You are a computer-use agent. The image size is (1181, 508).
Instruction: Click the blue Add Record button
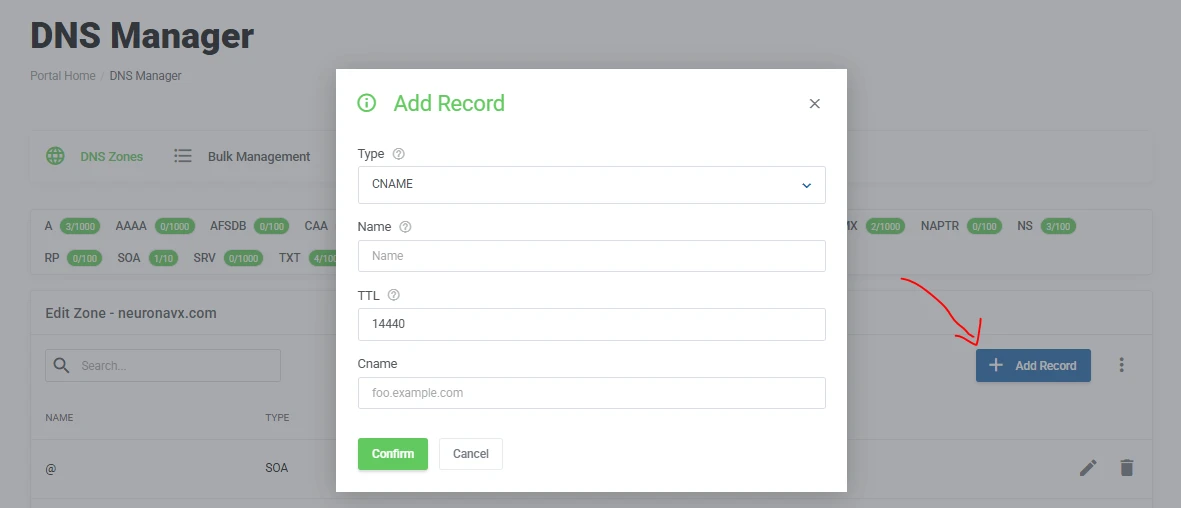[1033, 366]
